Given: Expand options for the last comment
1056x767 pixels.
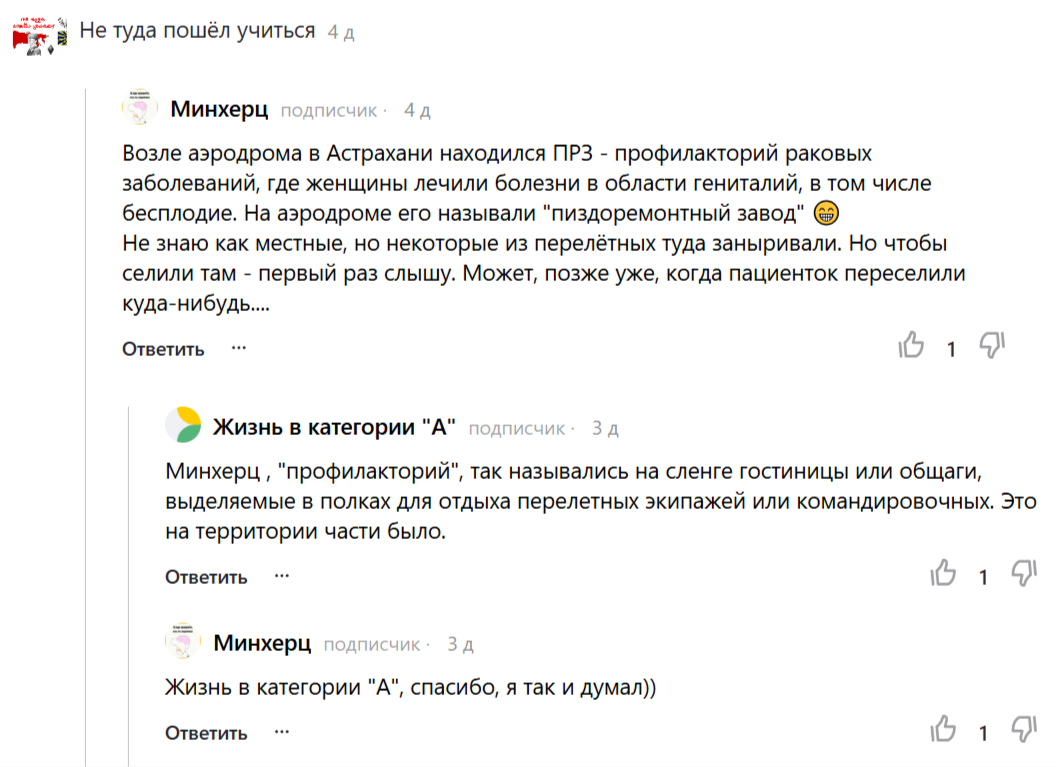Looking at the screenshot, I should click(281, 733).
